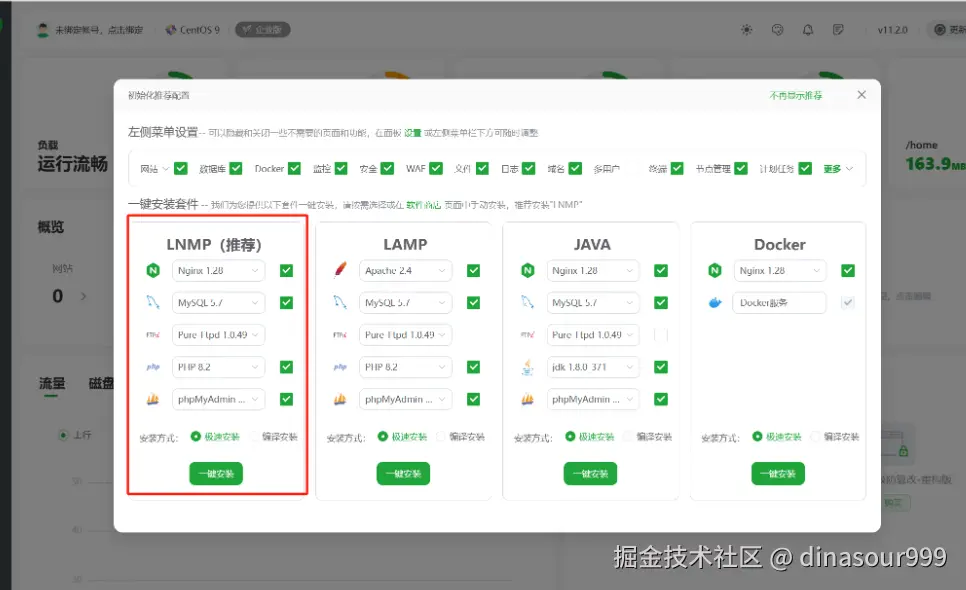
Task: Click the PHP icon in LNMP card
Action: 153,367
